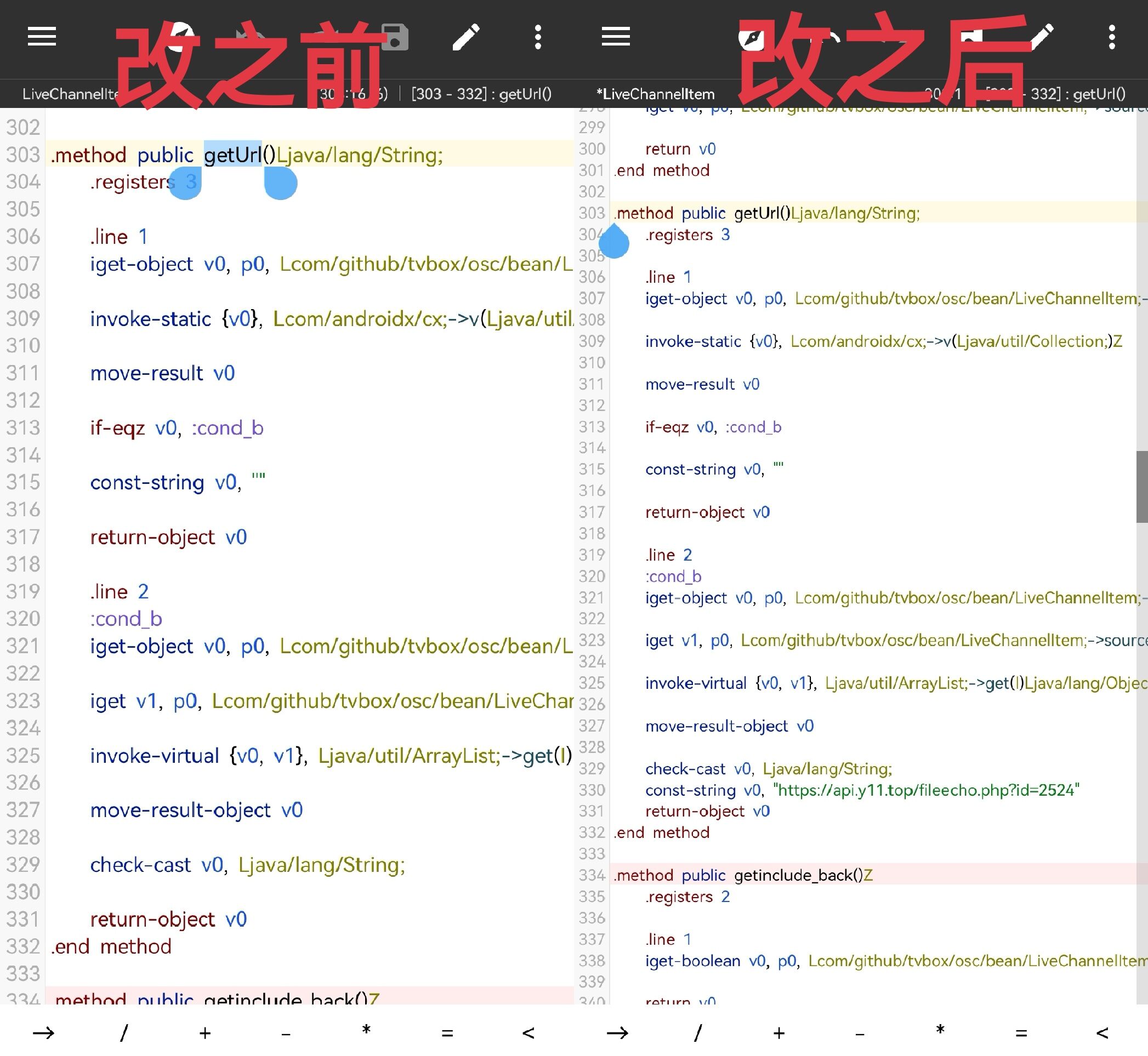Click the api.y11.top URL string in the right editor
Viewport: 1148px width, 1056px height.
[926, 790]
